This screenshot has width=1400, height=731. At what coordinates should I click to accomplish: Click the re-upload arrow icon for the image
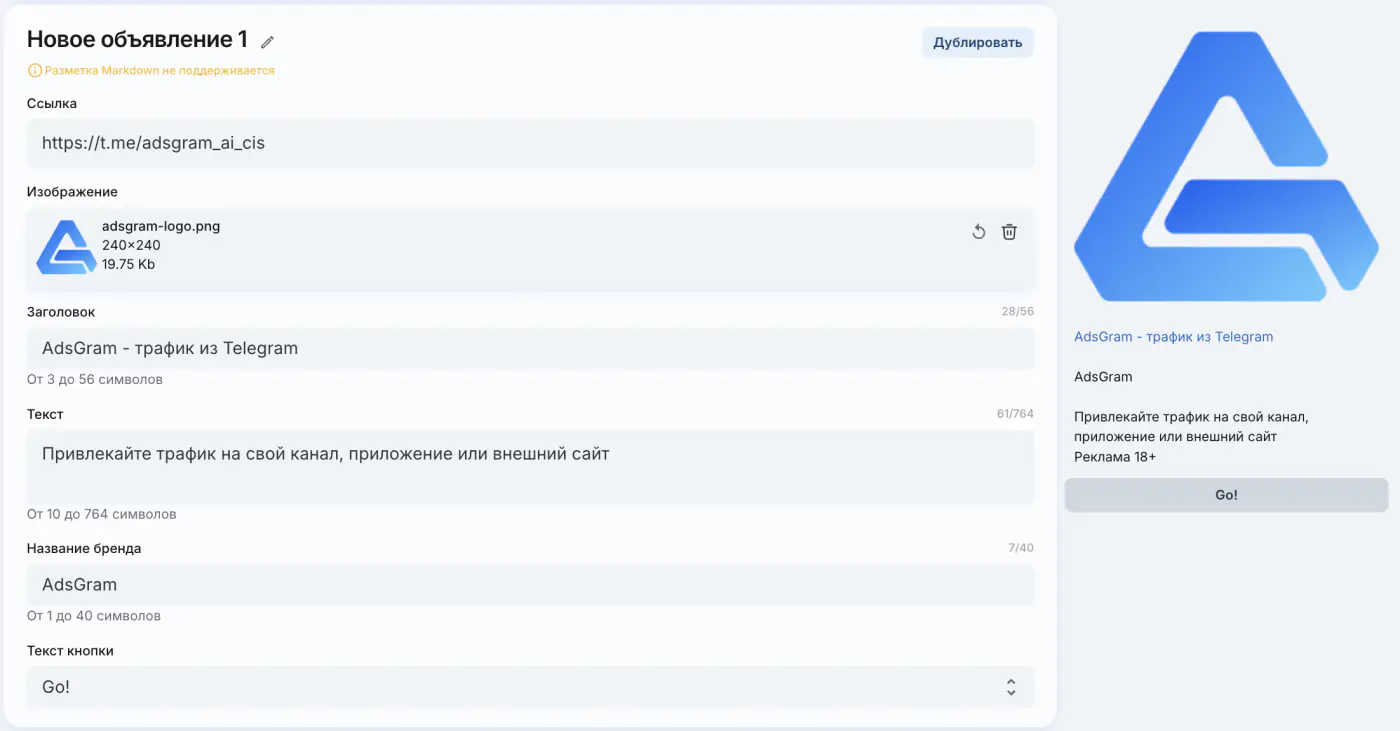point(979,232)
